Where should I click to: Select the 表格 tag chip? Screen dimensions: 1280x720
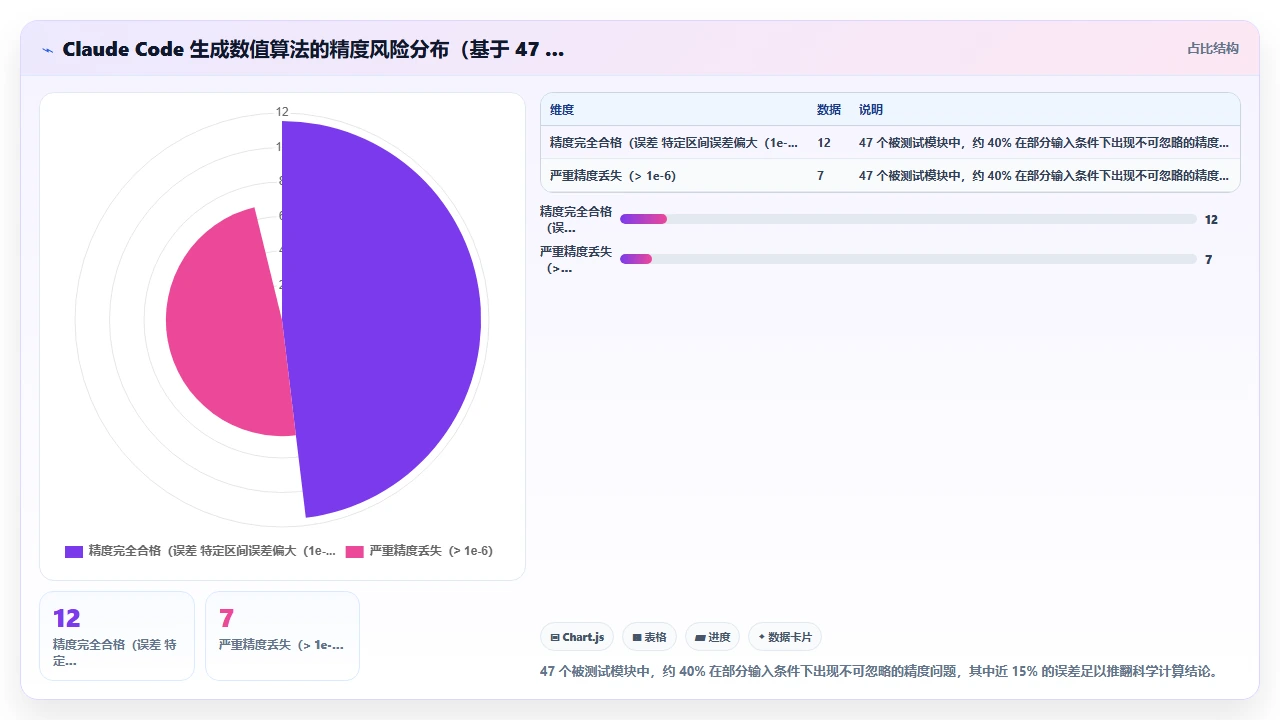point(649,637)
